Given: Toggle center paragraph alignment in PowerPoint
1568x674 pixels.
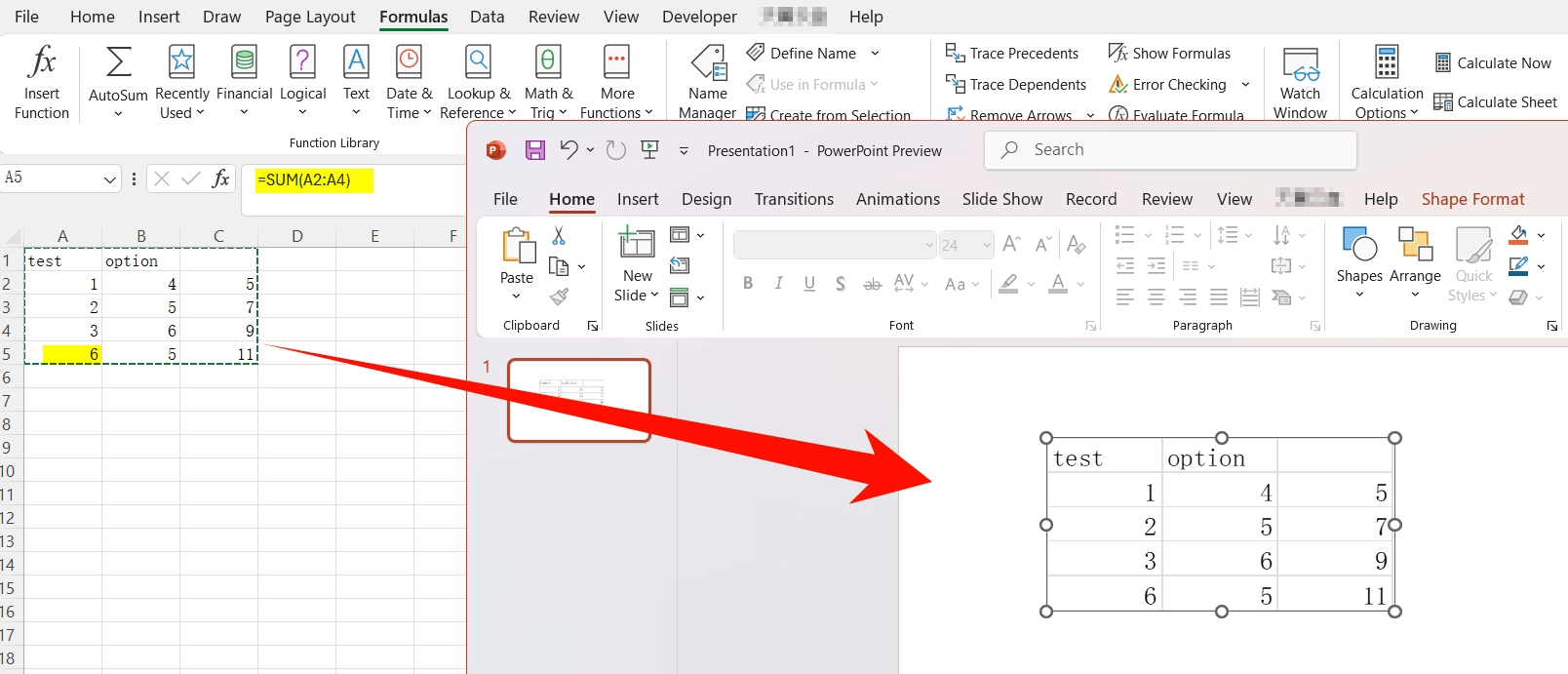Looking at the screenshot, I should [x=1156, y=297].
